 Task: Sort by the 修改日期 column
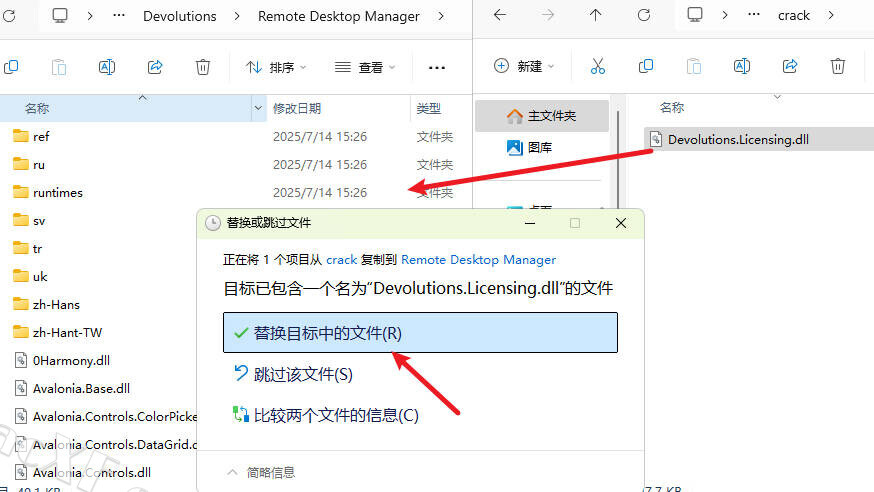(x=297, y=108)
